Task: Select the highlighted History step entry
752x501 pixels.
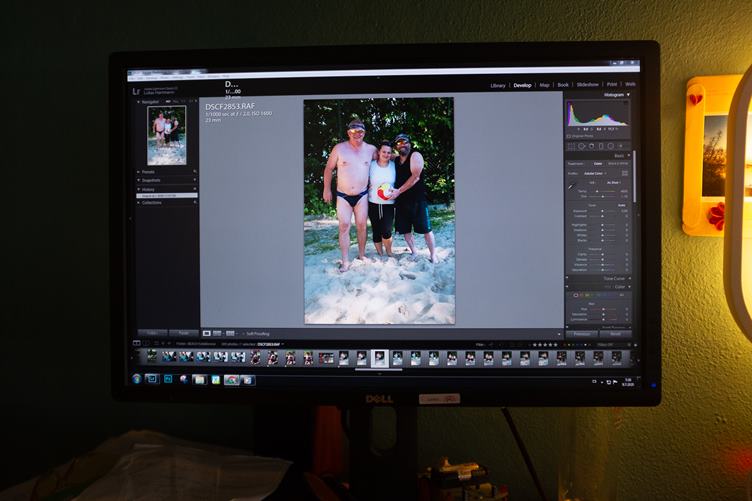Action: pos(166,196)
